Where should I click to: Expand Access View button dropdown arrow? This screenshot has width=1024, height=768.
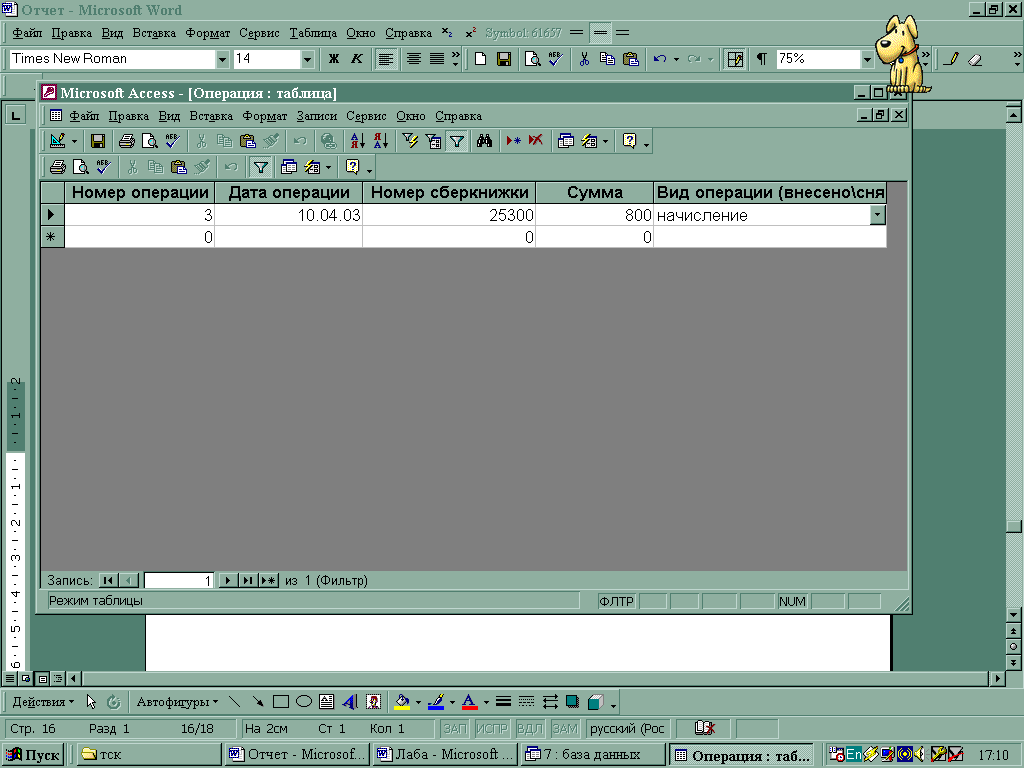[x=74, y=141]
